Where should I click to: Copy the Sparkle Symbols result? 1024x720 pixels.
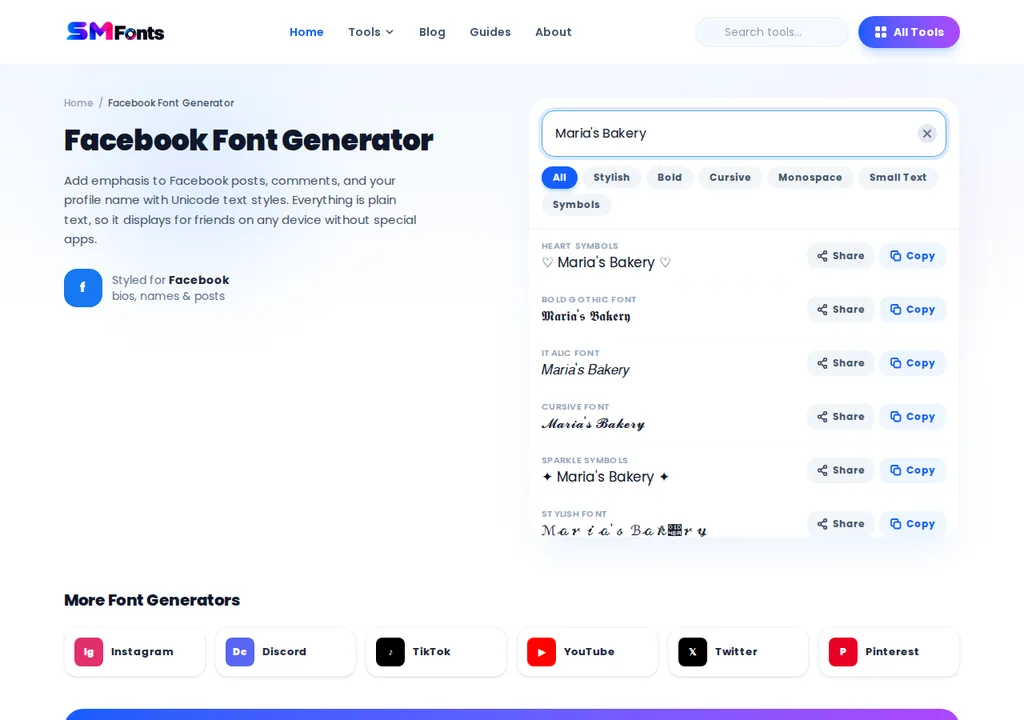click(x=912, y=470)
